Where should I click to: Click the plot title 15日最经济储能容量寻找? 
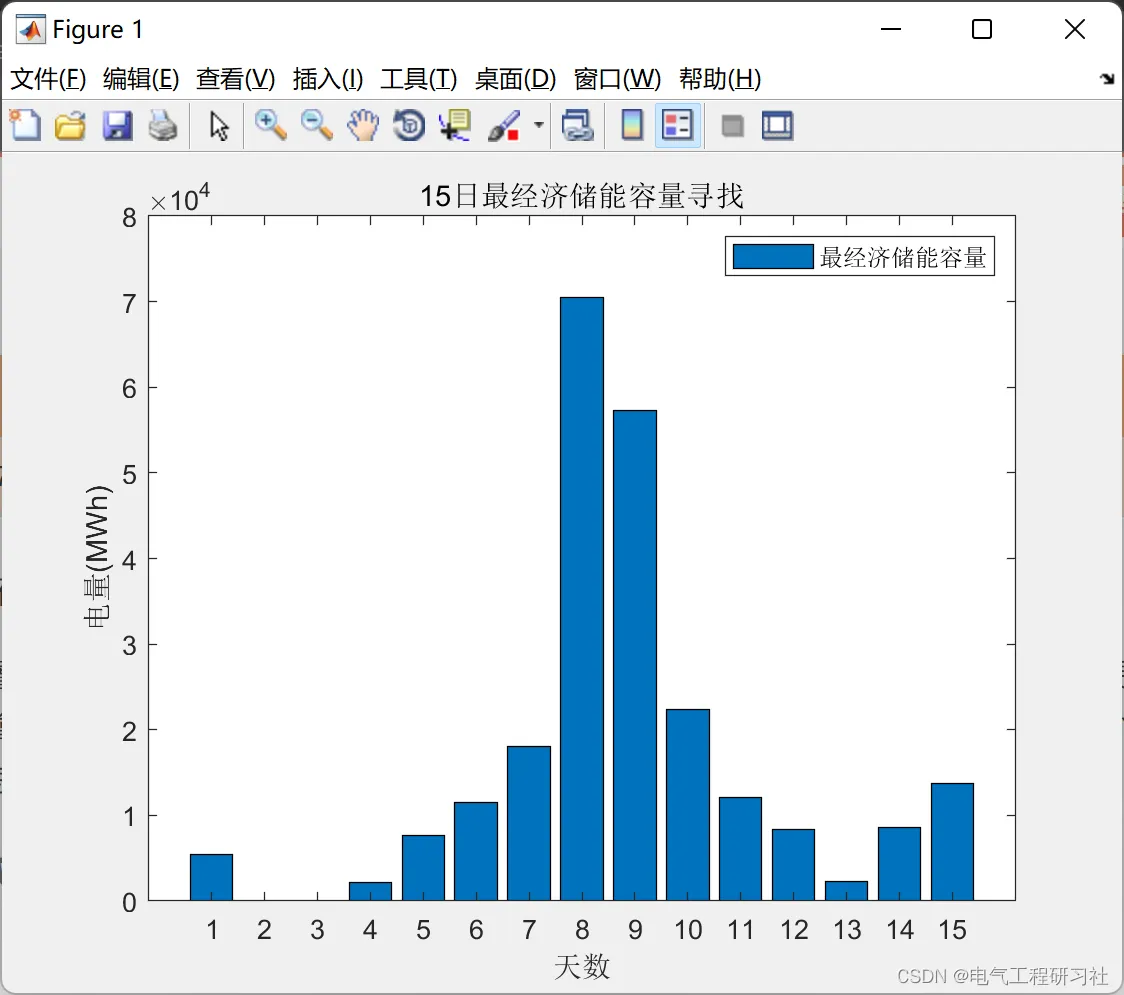[x=581, y=196]
